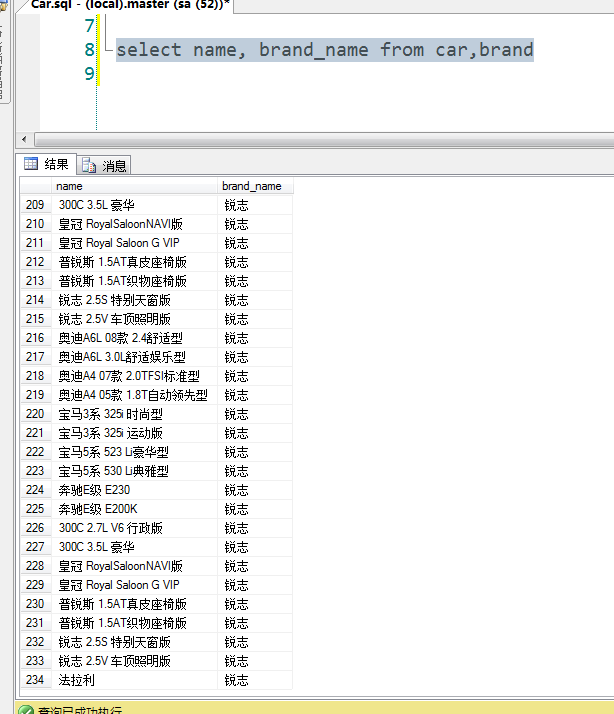614x714 pixels.
Task: Click the editor horizontal scrollbar track
Action: [324, 139]
